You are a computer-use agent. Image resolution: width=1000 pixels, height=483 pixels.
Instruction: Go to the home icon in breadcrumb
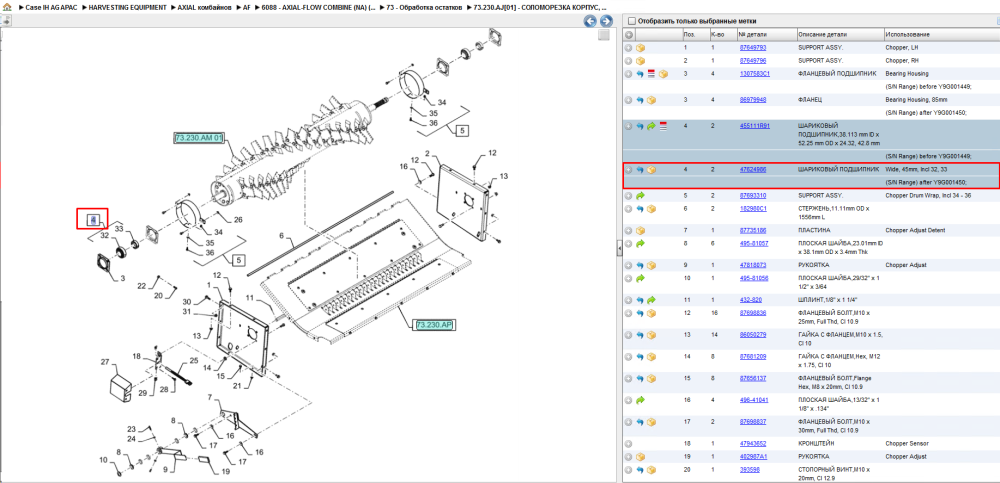pos(6,6)
